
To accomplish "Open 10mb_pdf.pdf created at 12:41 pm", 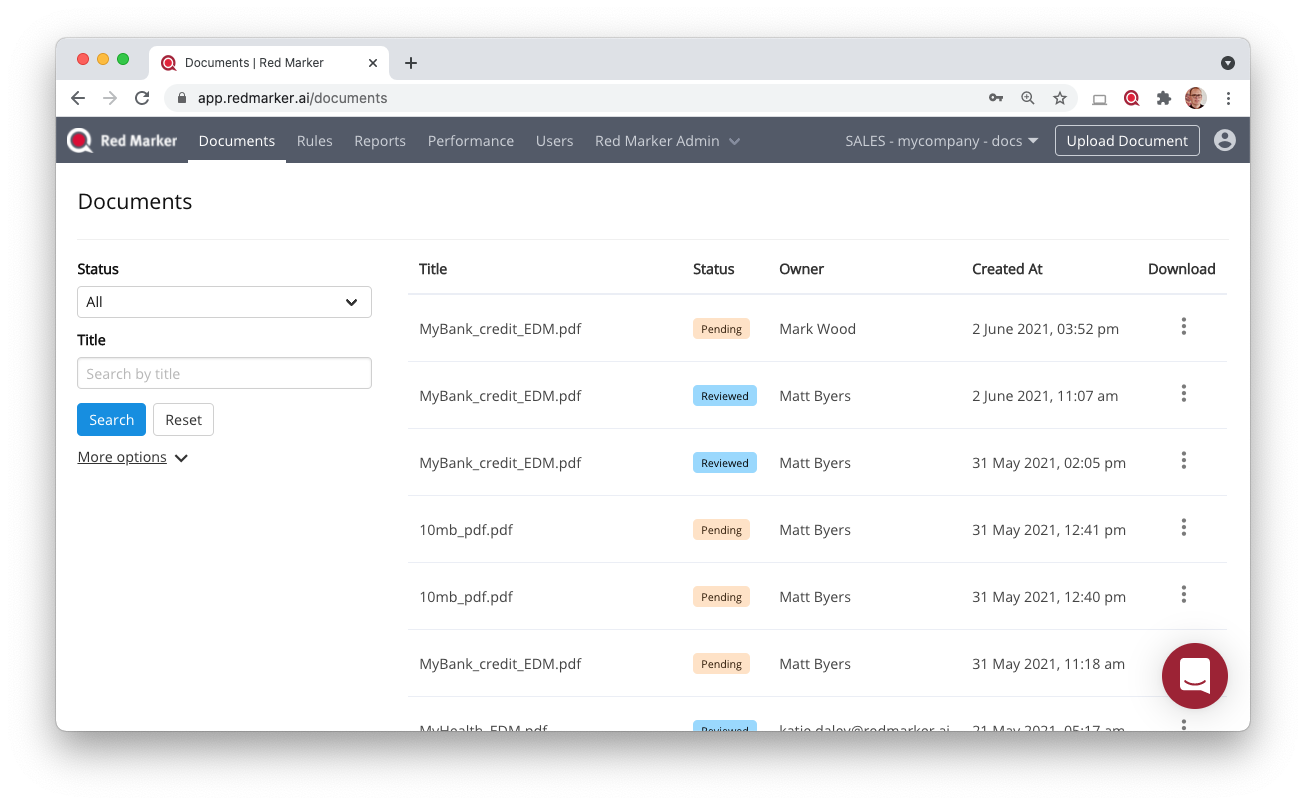I will [x=466, y=530].
